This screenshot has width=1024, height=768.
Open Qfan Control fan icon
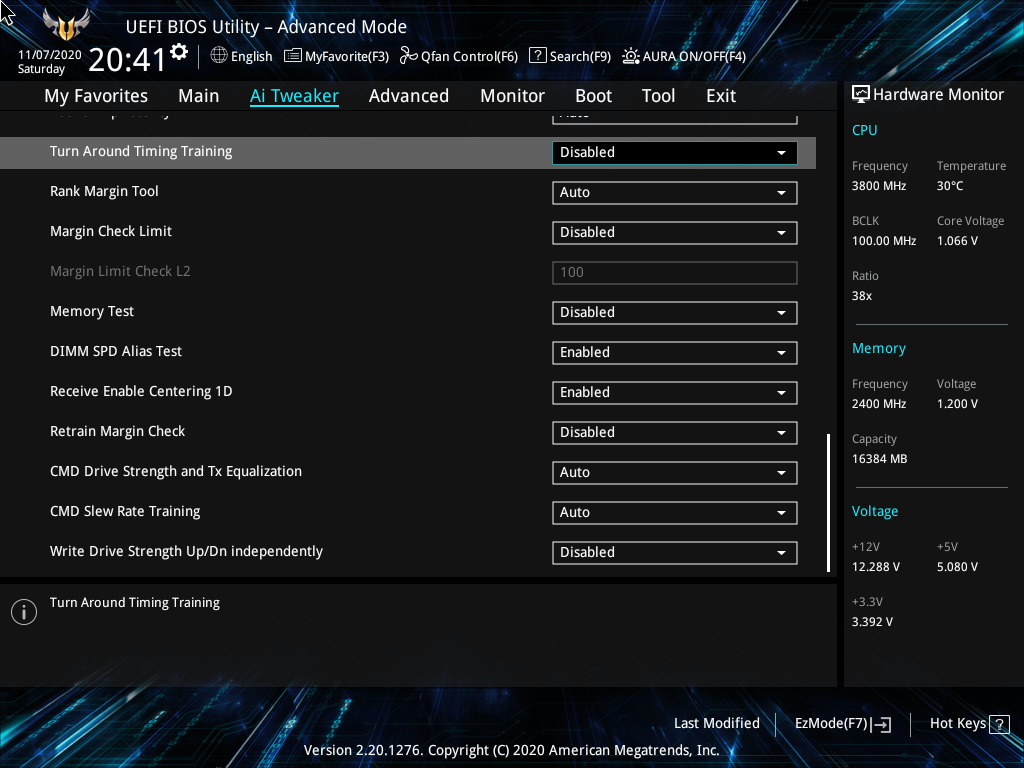click(409, 56)
